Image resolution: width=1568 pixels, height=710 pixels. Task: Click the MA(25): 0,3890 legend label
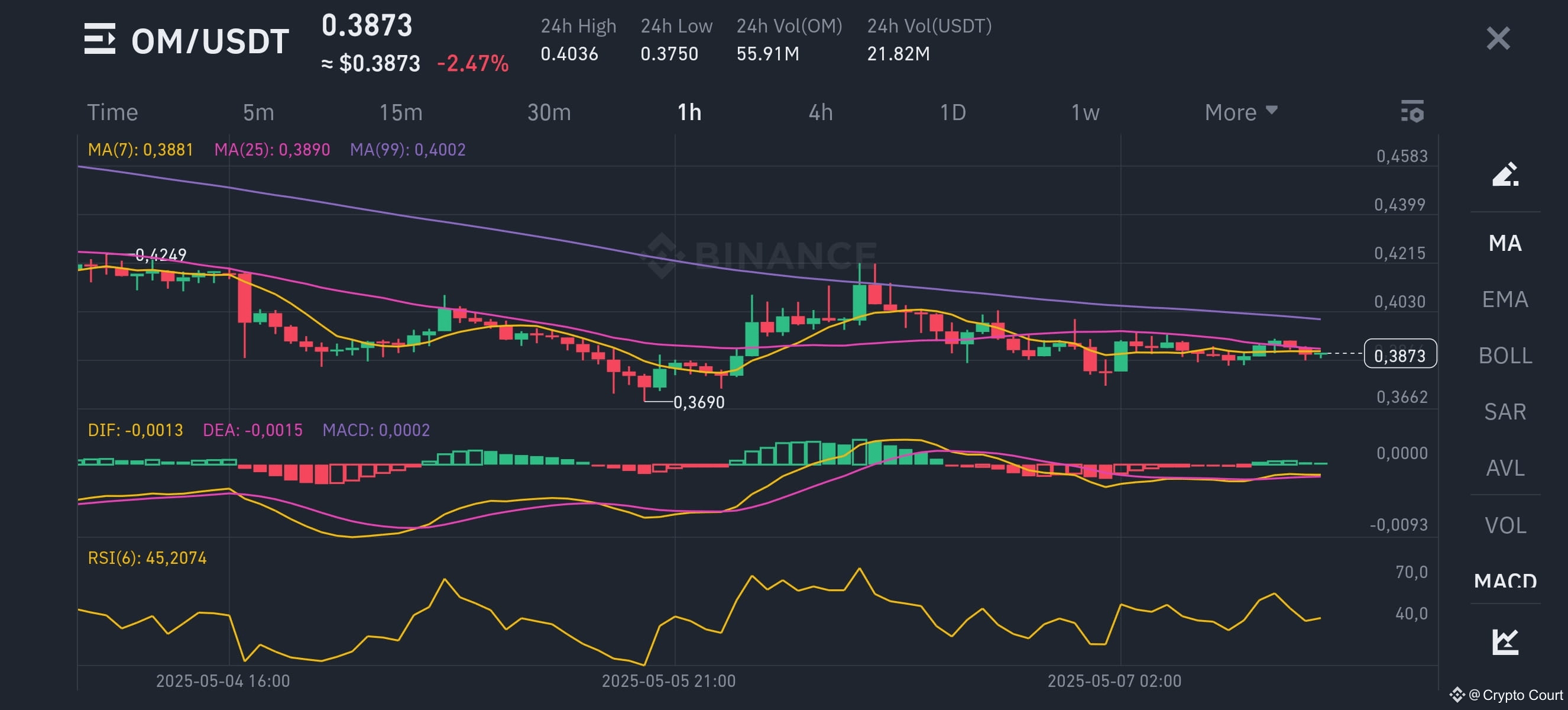[272, 149]
